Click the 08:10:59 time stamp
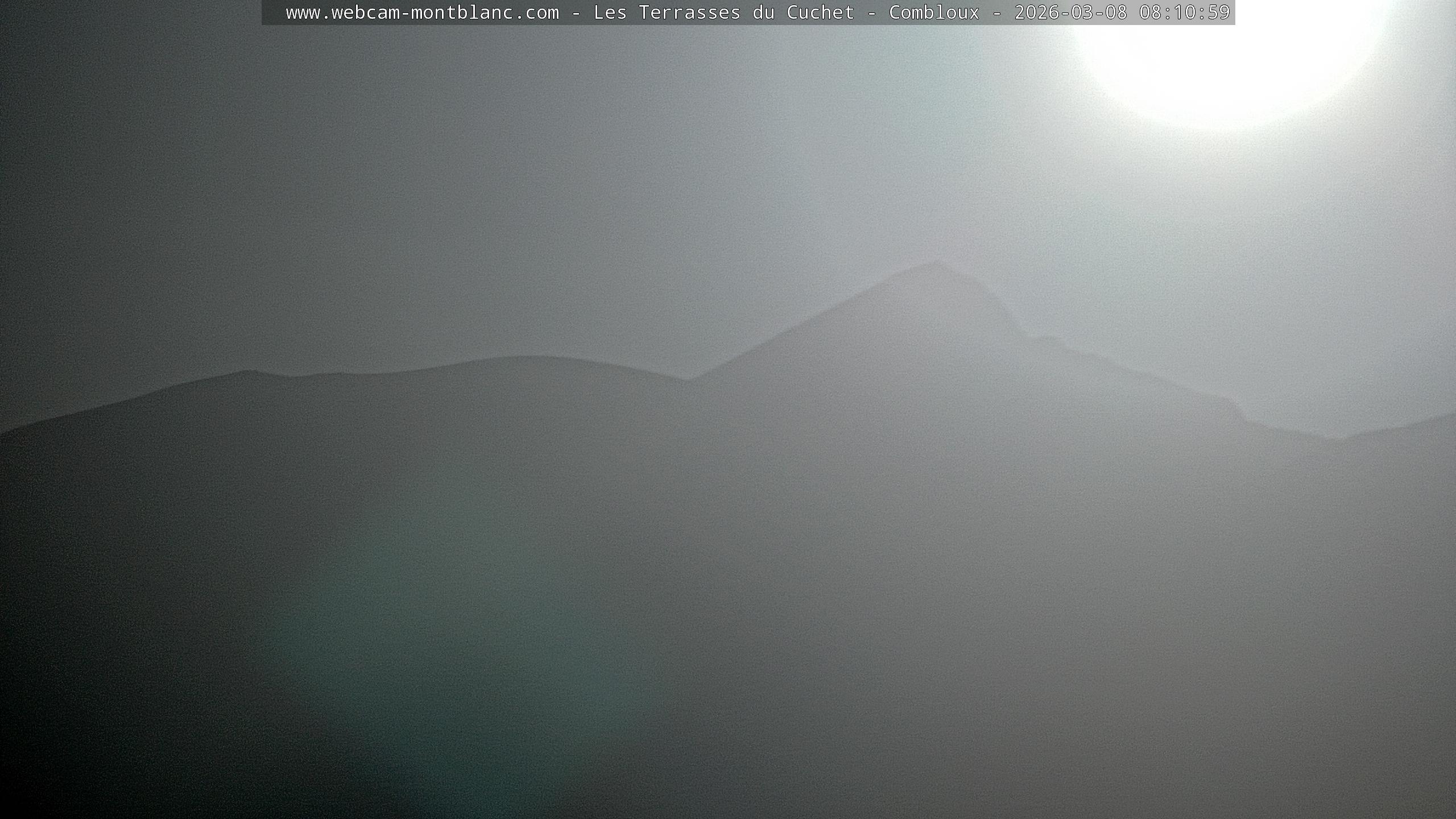 click(x=1185, y=13)
